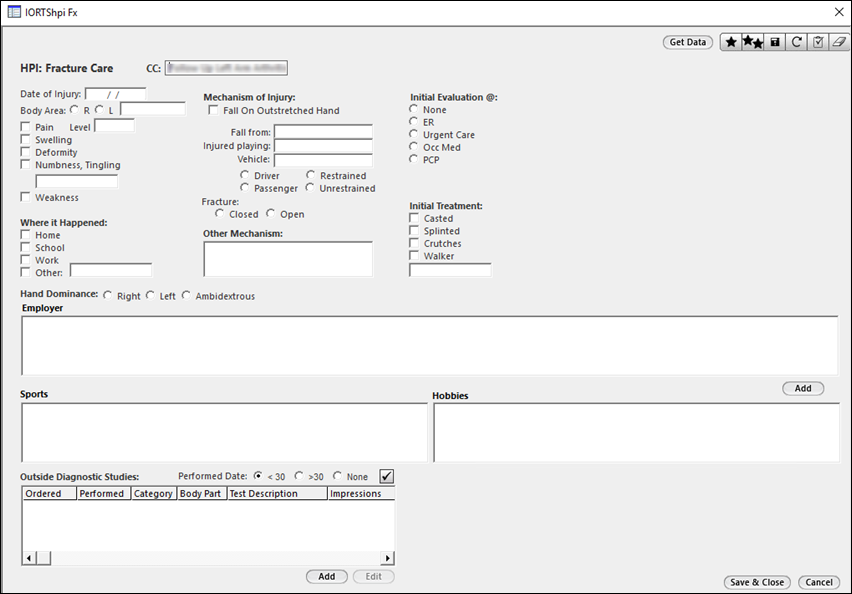Check Casted initial treatment
This screenshot has width=852, height=594.
[414, 217]
